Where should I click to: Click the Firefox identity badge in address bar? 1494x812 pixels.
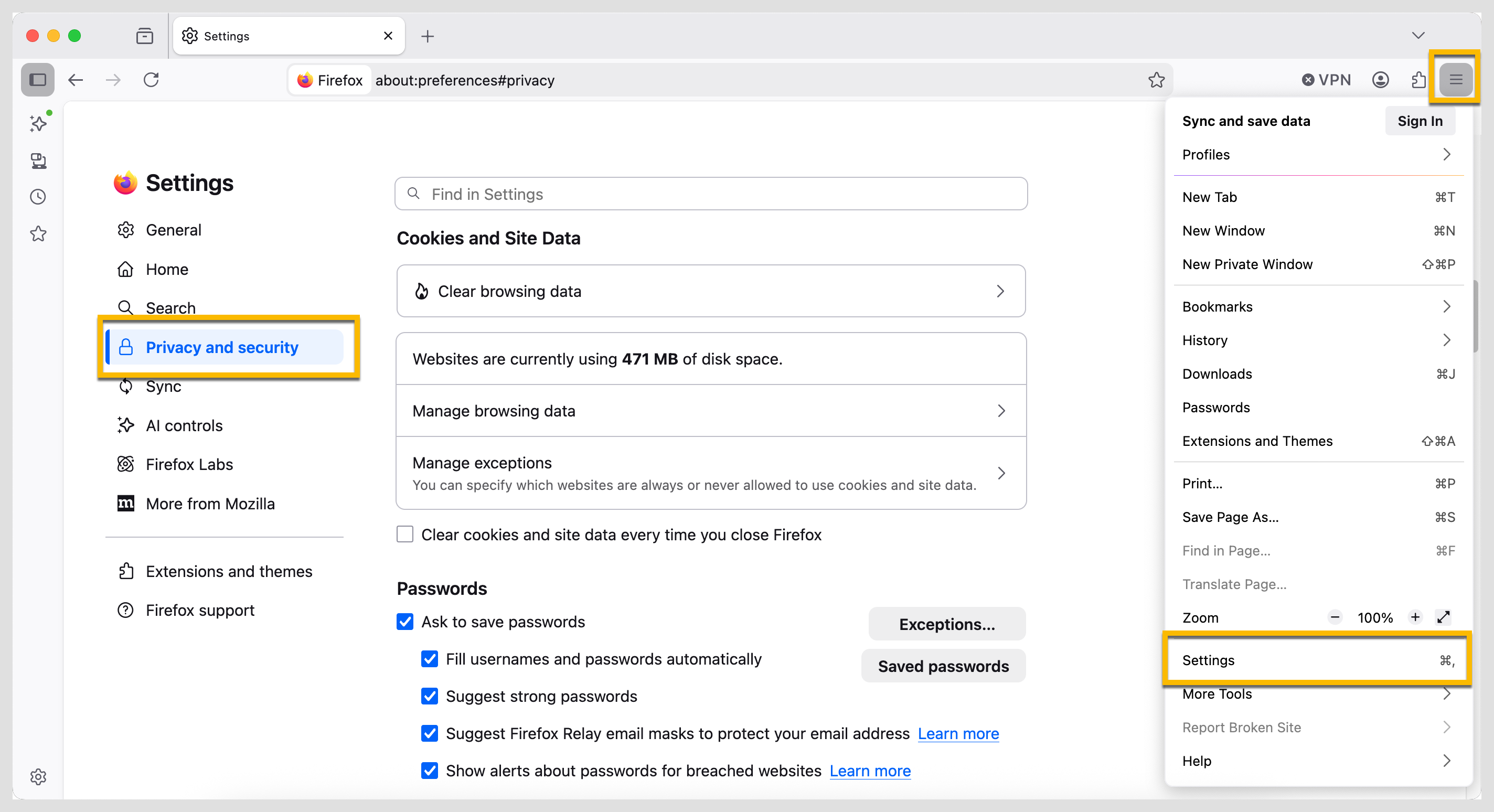point(329,80)
